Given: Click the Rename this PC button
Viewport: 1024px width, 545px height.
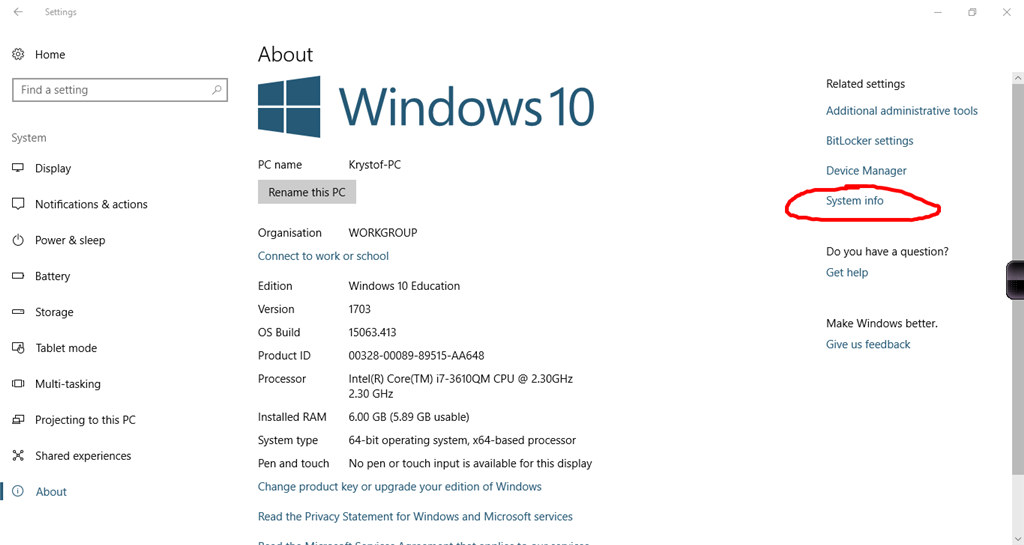Looking at the screenshot, I should pos(307,192).
